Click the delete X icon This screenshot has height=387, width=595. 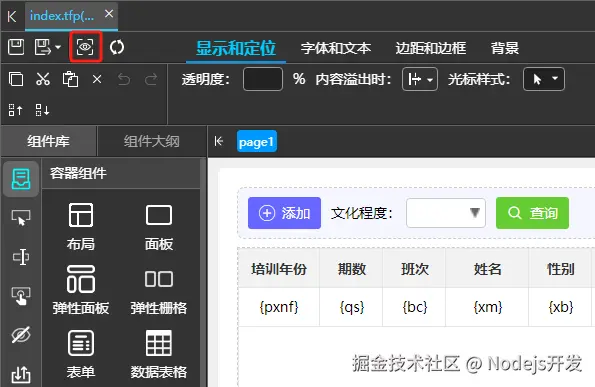[x=97, y=79]
